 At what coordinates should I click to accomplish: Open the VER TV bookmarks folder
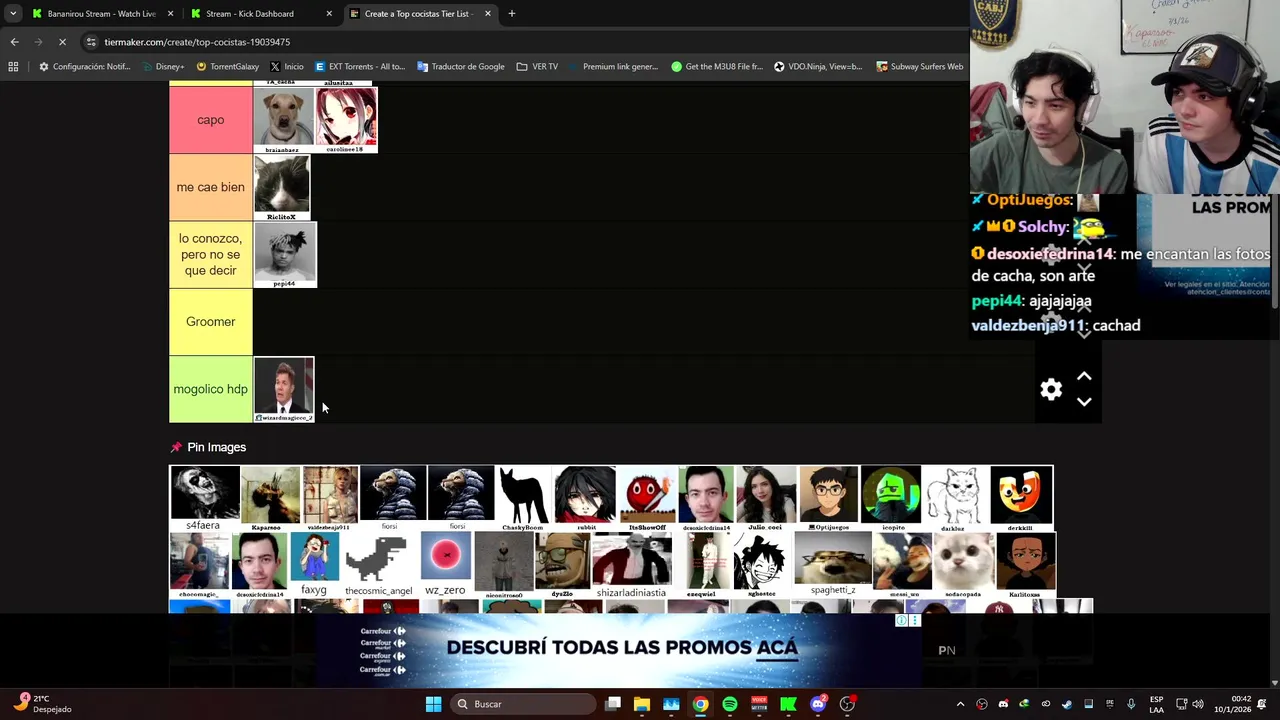(537, 67)
